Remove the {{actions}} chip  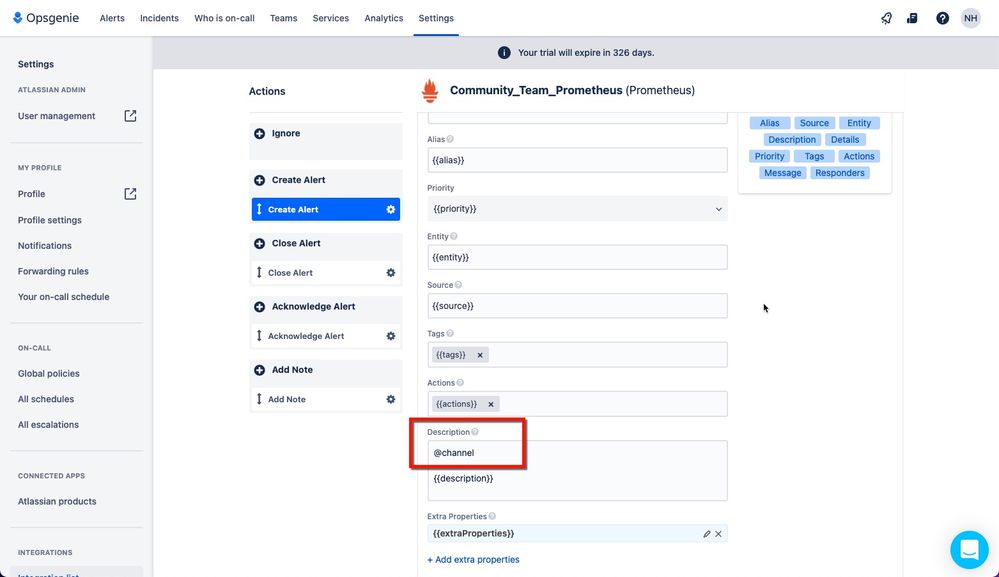[491, 404]
